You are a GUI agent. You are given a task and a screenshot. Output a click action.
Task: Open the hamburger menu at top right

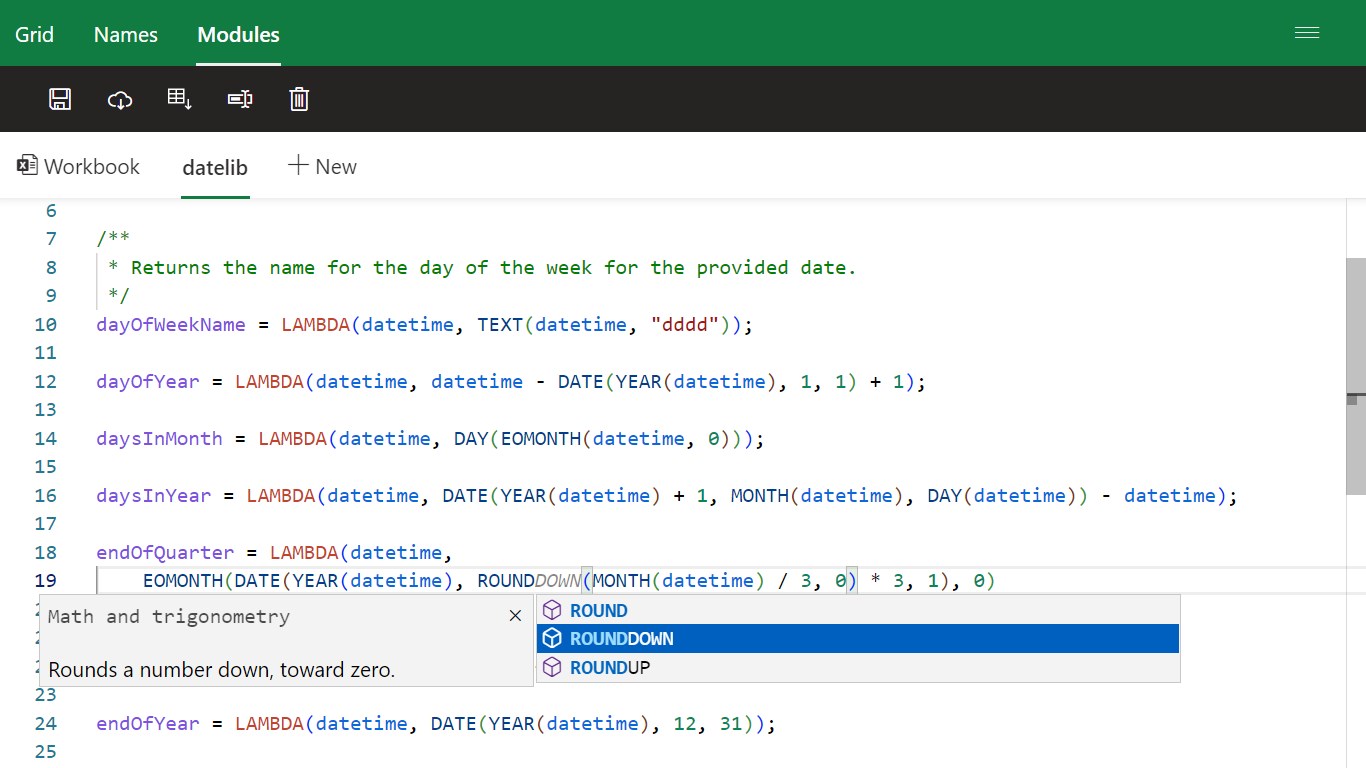click(1307, 33)
